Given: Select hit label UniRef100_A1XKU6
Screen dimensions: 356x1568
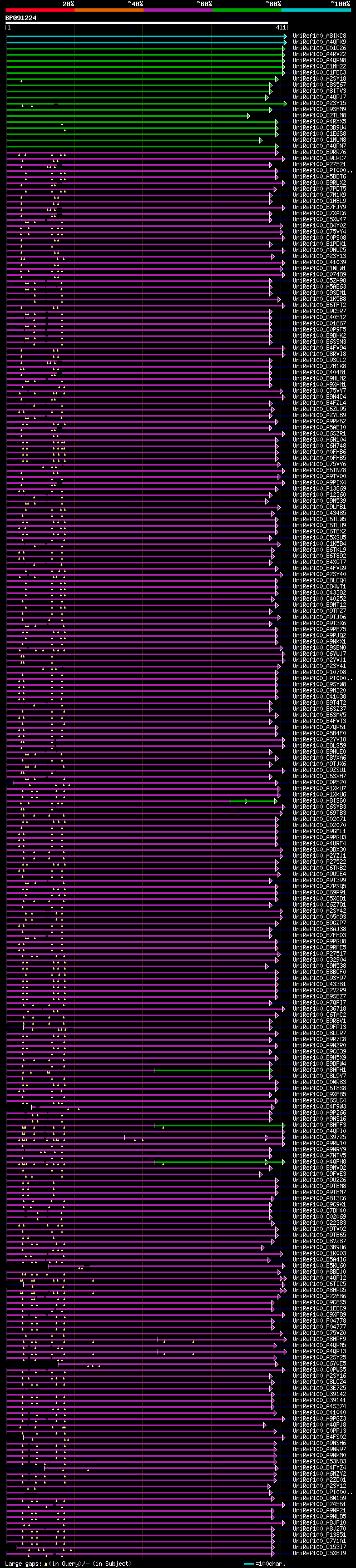Looking at the screenshot, I should click(x=319, y=795).
